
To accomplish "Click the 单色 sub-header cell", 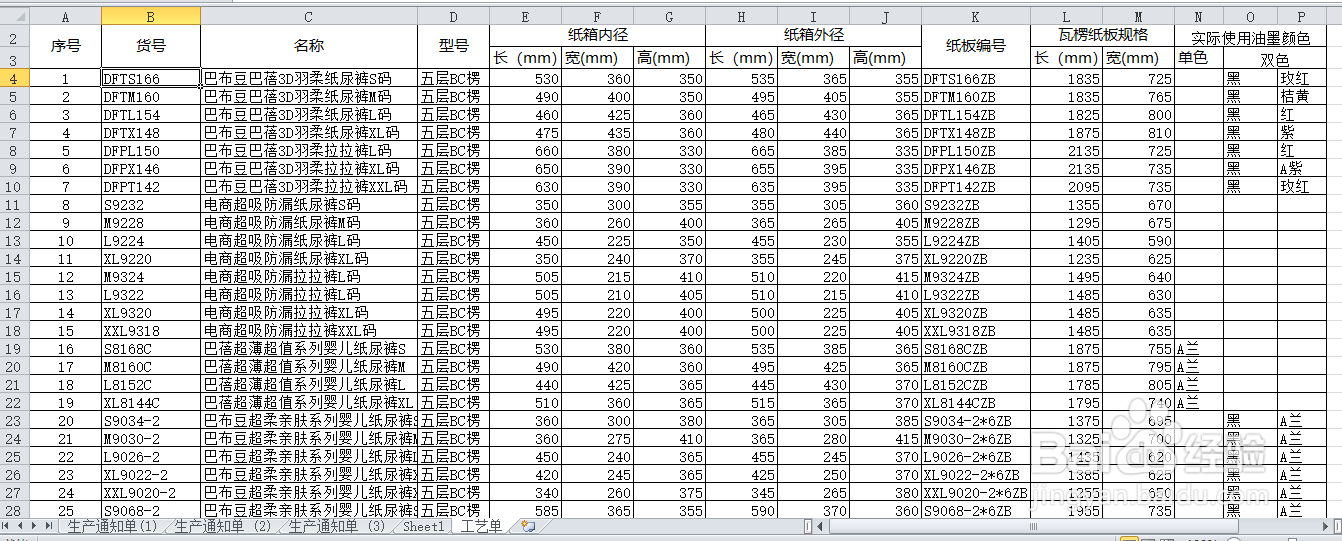I will pyautogui.click(x=1198, y=58).
